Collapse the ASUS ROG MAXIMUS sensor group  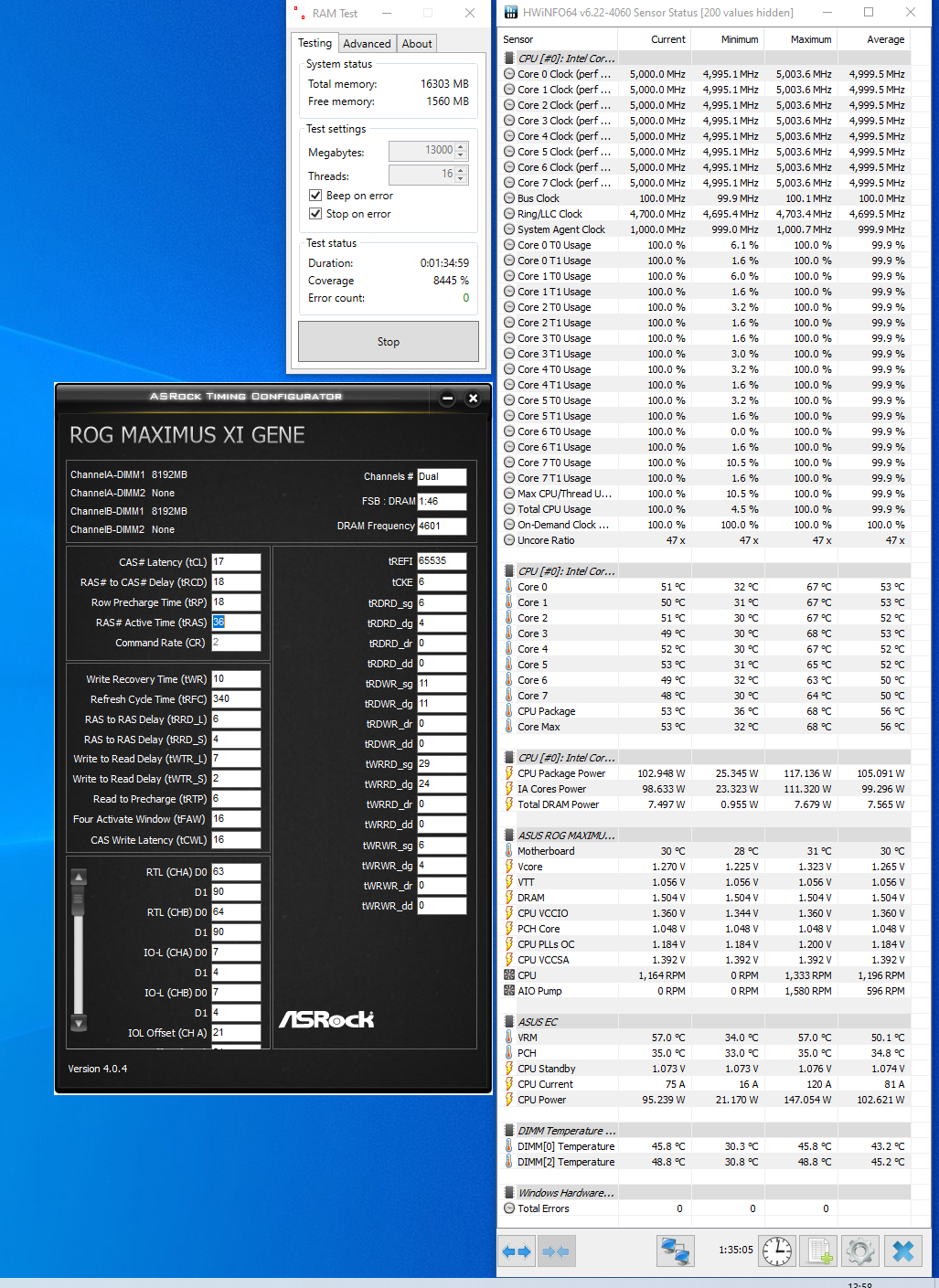pos(509,836)
